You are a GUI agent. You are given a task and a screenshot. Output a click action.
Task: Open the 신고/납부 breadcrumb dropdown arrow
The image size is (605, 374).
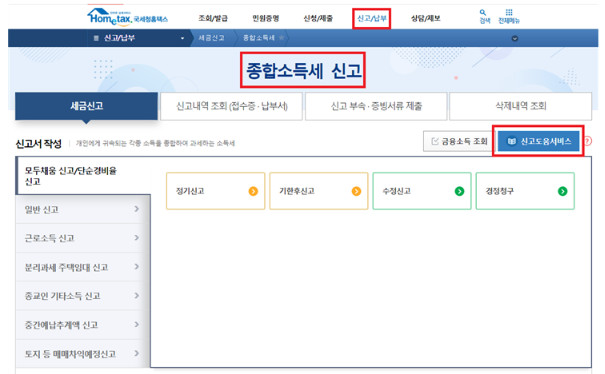(182, 38)
